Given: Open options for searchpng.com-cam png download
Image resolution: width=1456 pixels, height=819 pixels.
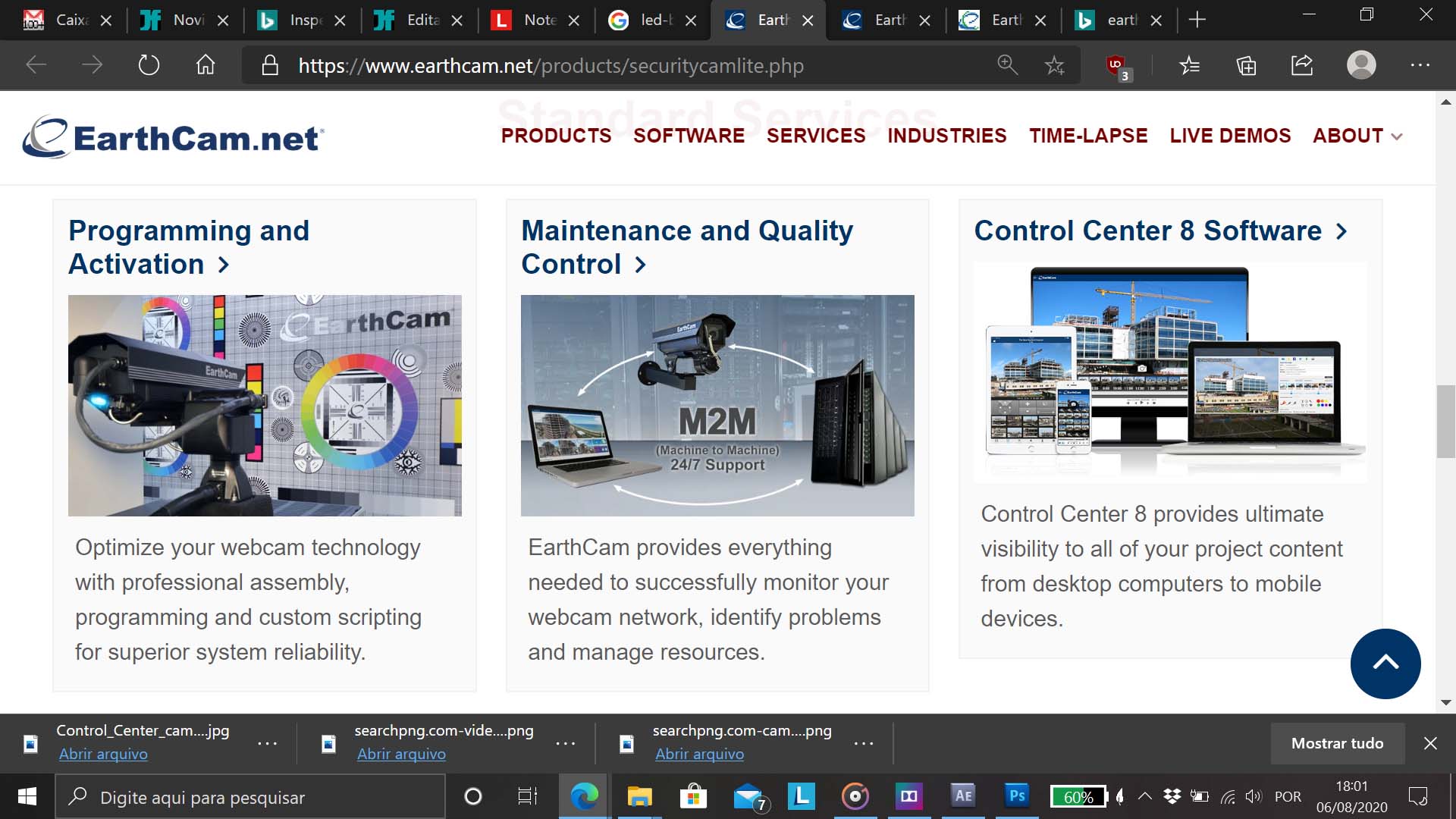Looking at the screenshot, I should [x=863, y=744].
